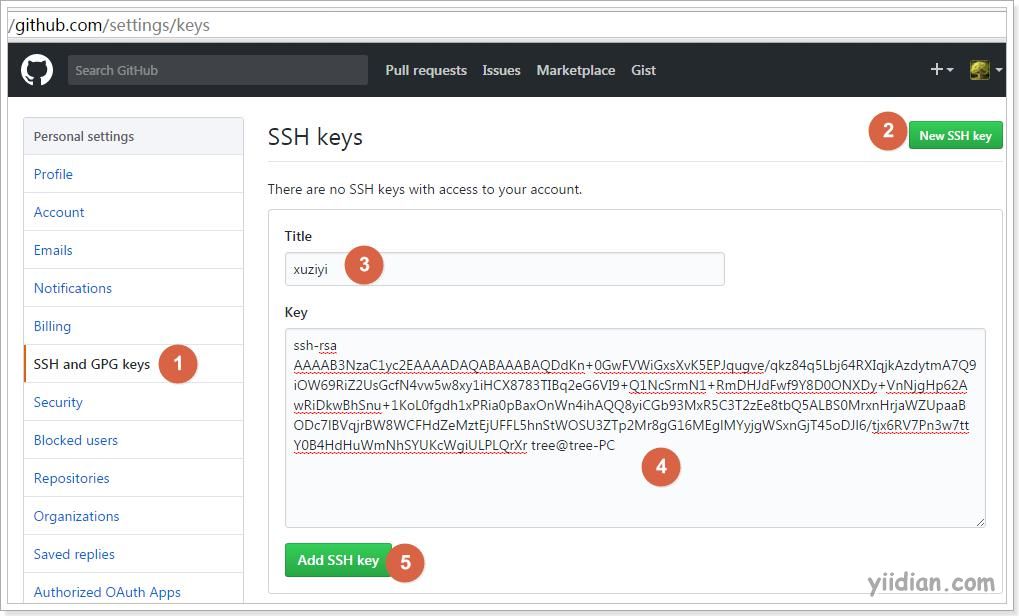Click the 'There are no SSH keys' message

[x=424, y=189]
